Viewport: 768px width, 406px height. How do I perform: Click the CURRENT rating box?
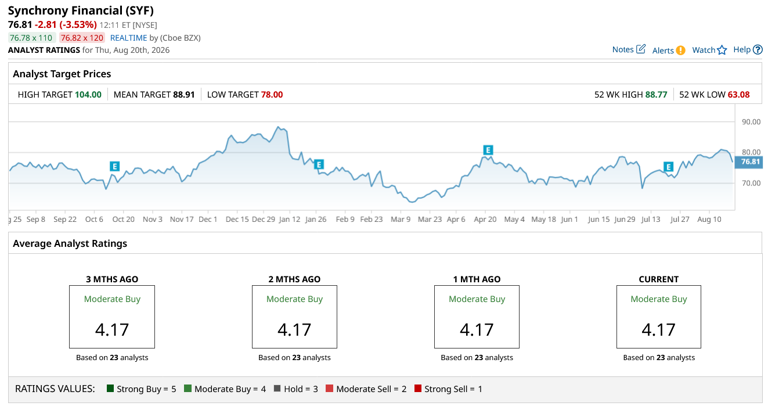(x=658, y=317)
